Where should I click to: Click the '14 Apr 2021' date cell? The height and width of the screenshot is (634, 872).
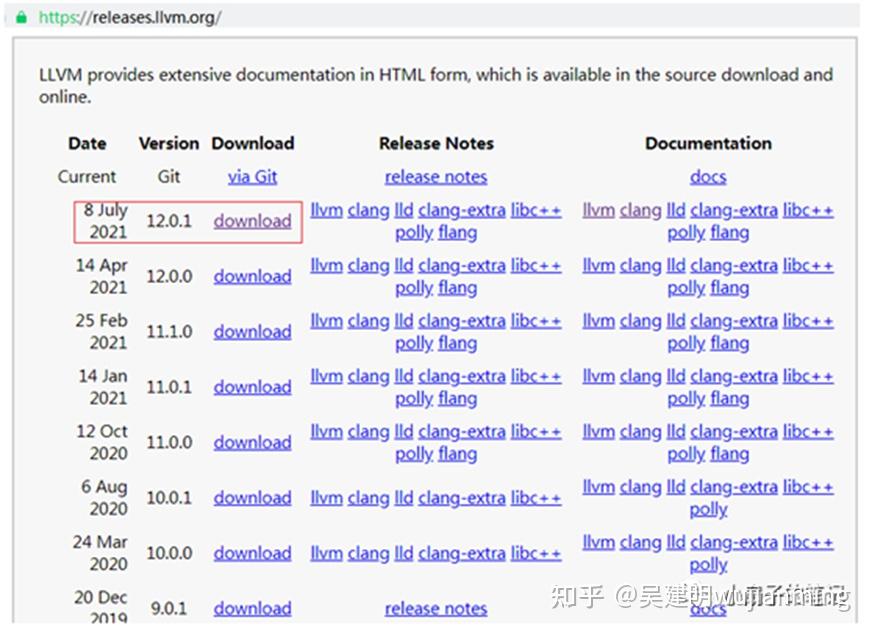point(102,276)
